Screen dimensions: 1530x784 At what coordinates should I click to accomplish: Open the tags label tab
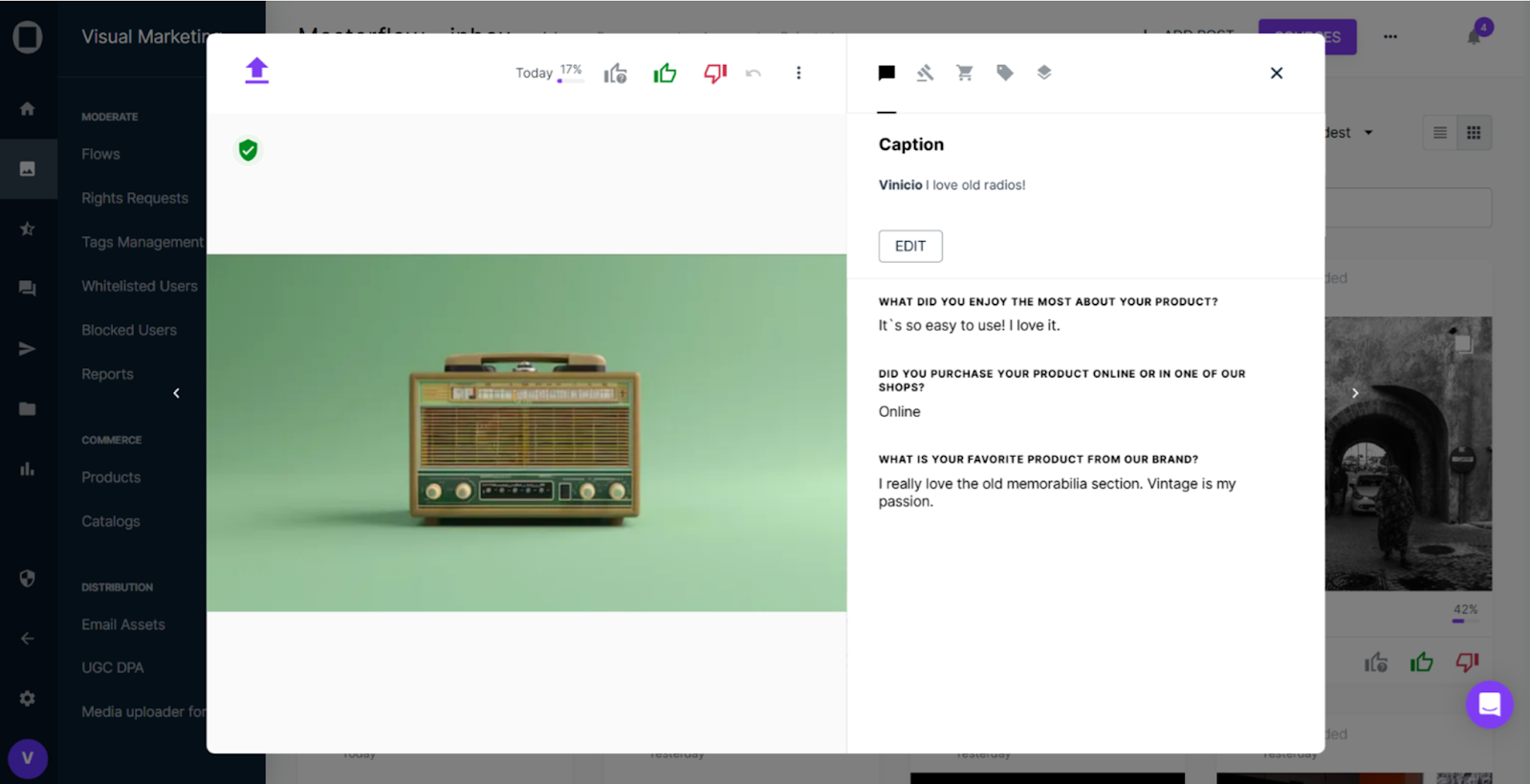1004,74
